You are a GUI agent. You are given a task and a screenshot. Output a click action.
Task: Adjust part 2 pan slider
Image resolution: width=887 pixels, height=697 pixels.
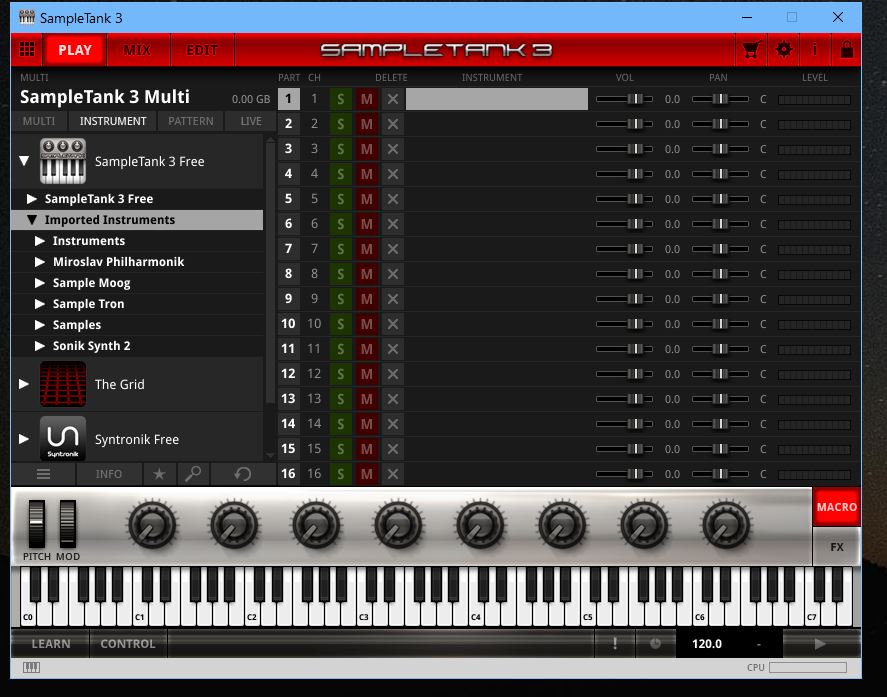720,124
